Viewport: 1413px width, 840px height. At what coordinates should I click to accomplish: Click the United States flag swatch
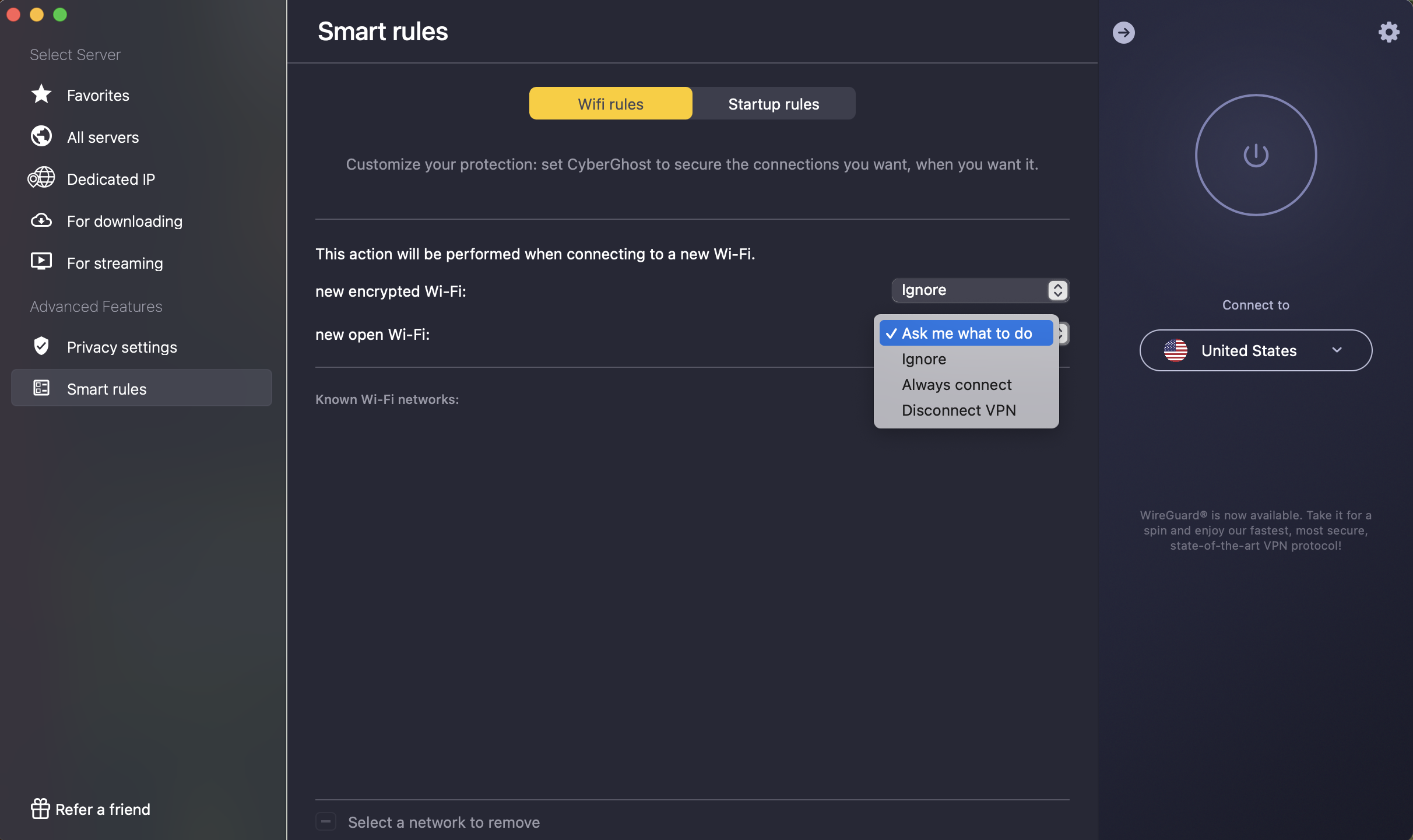coord(1176,350)
